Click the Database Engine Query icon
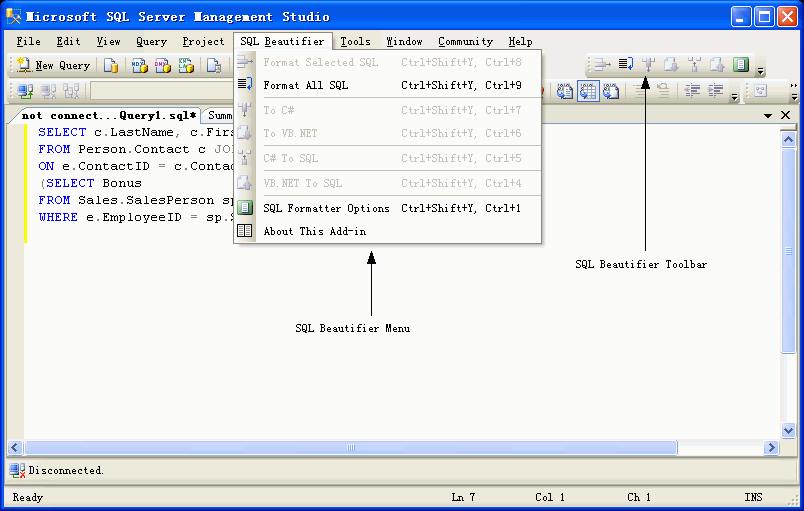Viewport: 804px width, 511px height. point(110,66)
